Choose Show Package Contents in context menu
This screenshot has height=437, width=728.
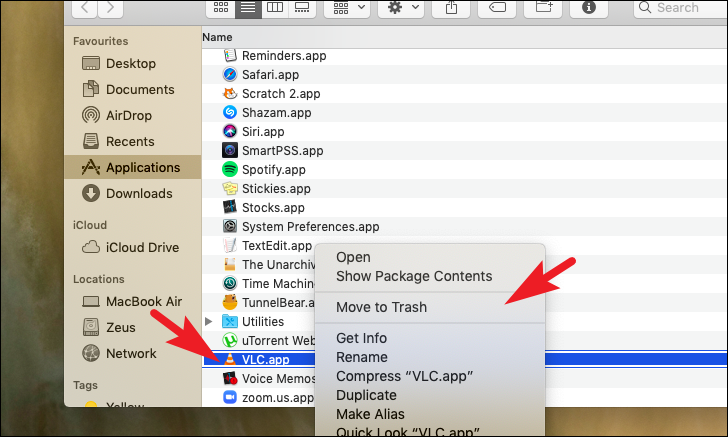coord(430,276)
